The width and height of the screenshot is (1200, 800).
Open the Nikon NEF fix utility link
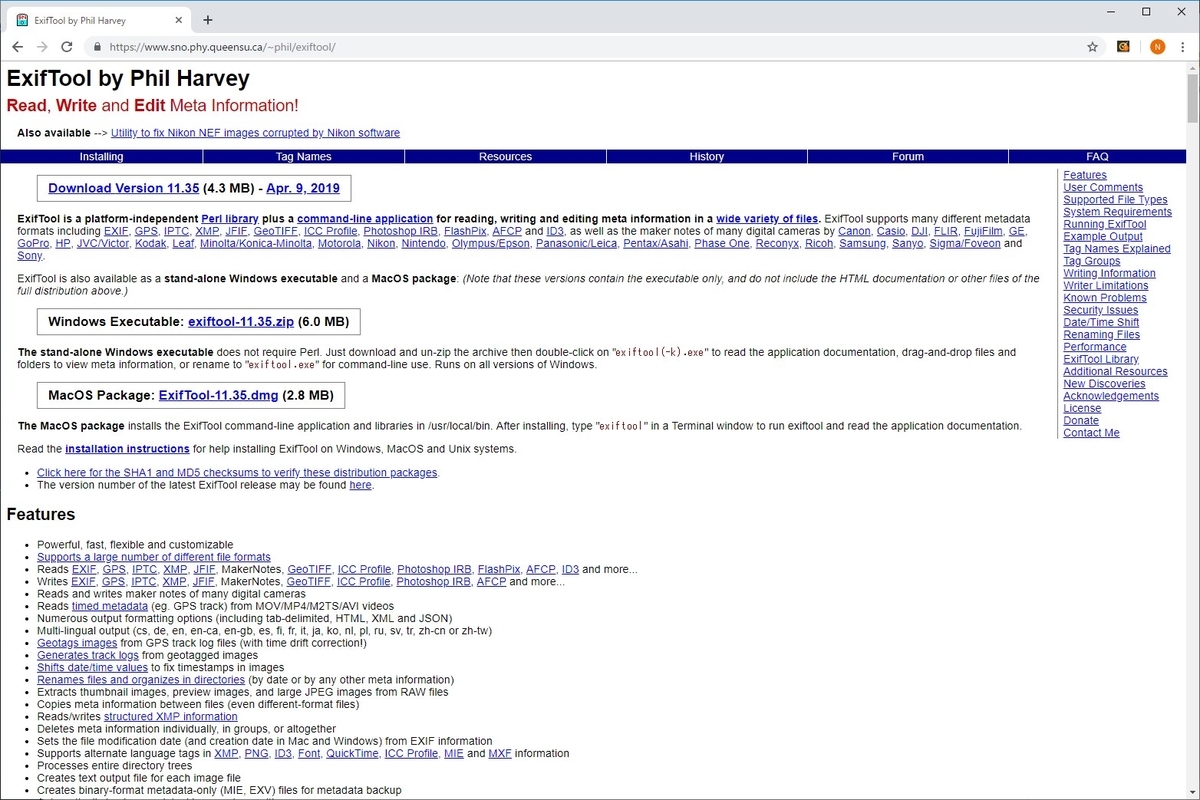255,133
